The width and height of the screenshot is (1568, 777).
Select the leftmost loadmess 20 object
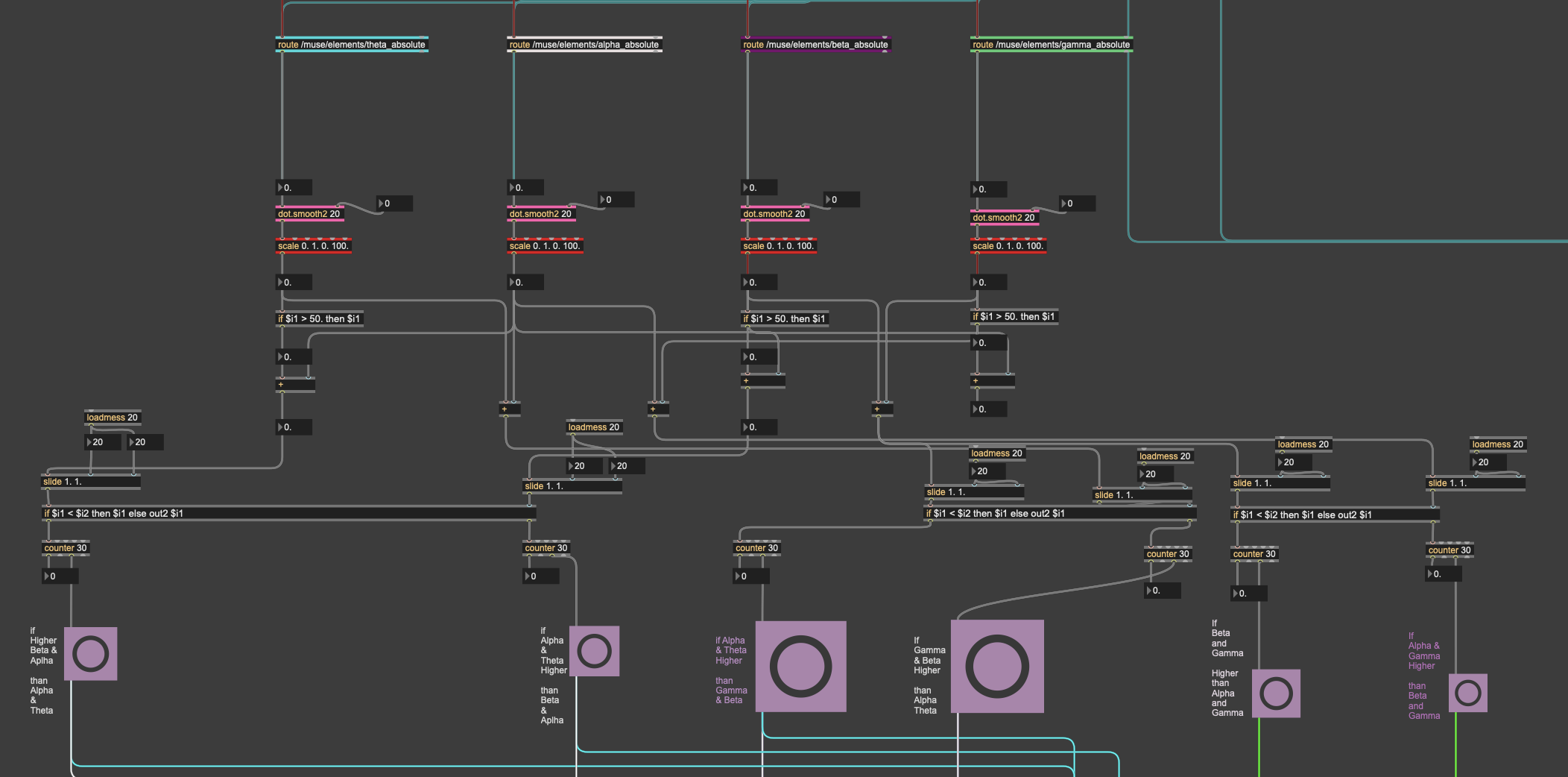112,418
